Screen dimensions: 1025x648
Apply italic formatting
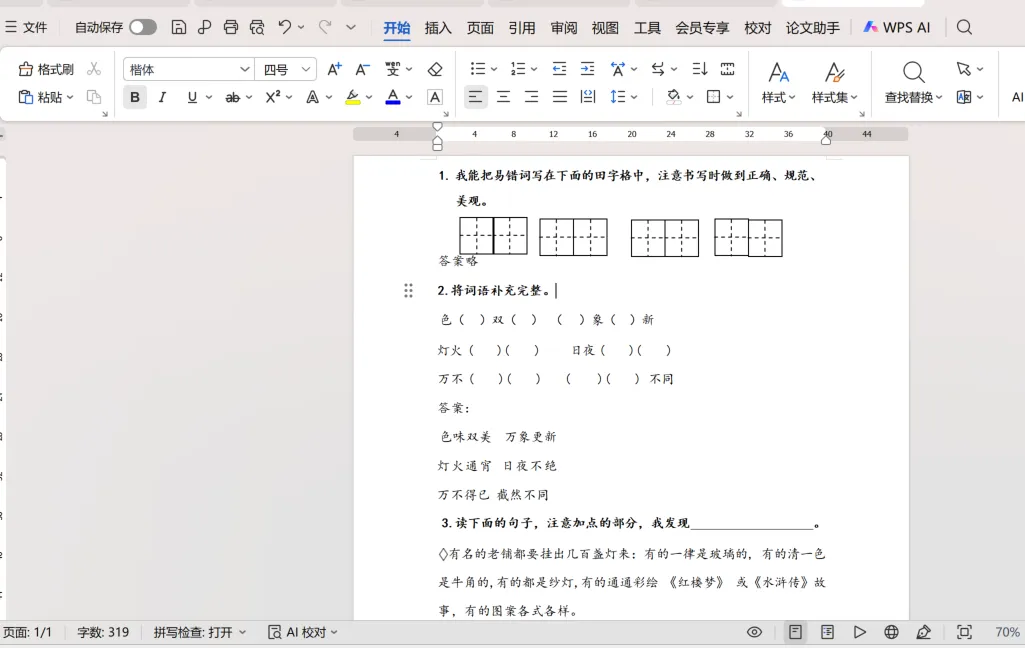(162, 97)
